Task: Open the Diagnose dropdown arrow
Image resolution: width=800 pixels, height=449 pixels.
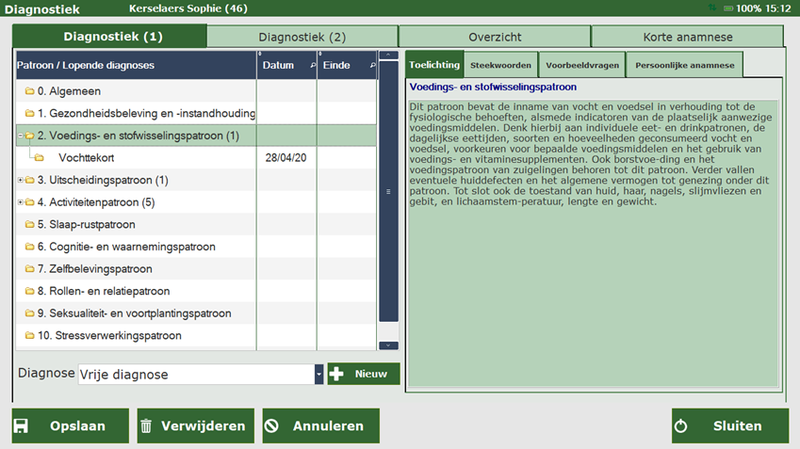Action: coord(319,374)
